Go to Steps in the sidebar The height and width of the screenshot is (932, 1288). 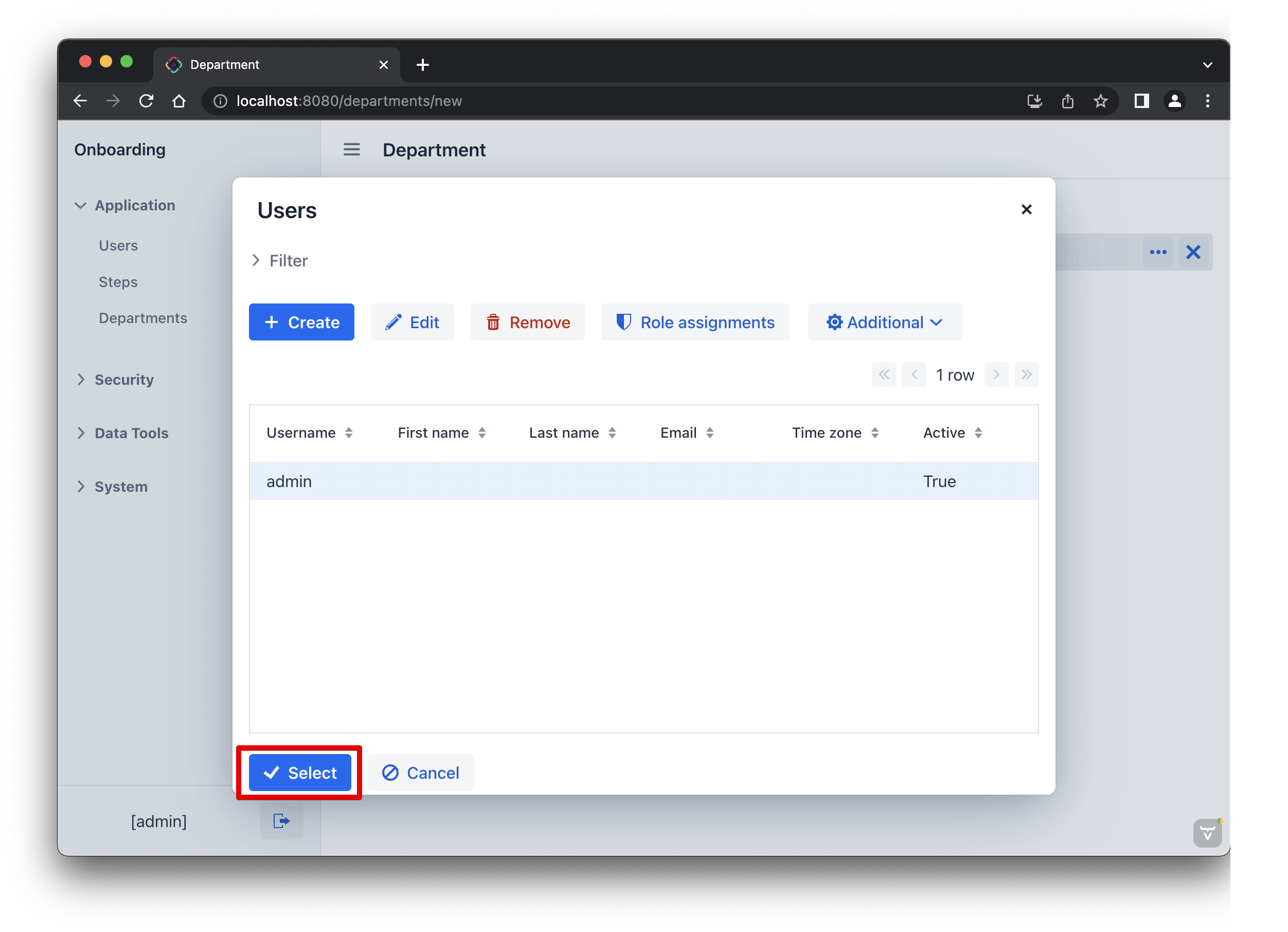click(118, 282)
